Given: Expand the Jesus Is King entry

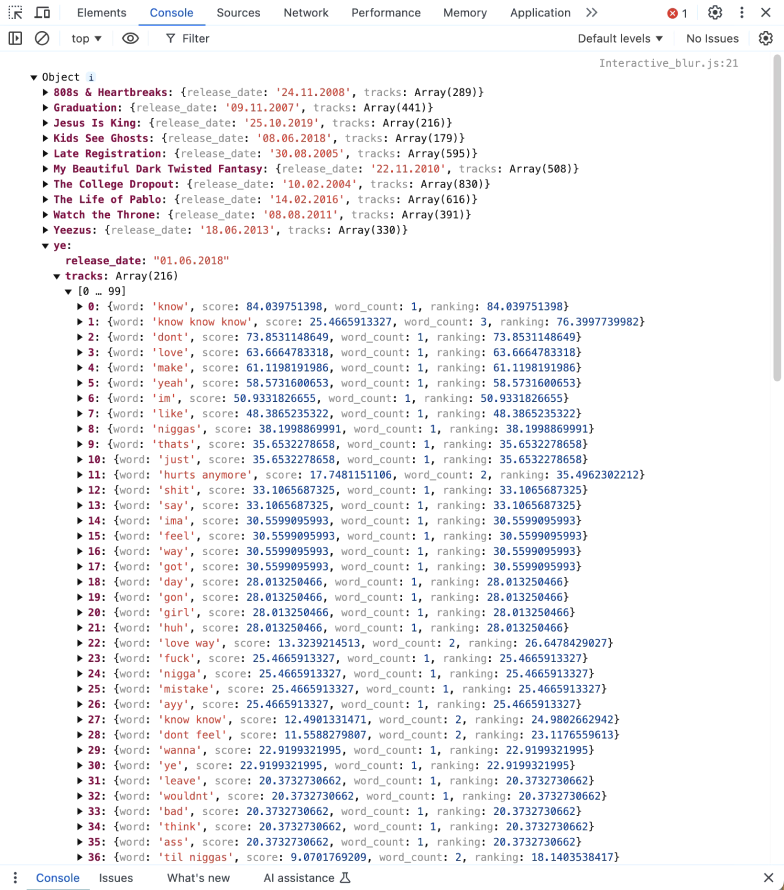Looking at the screenshot, I should point(45,123).
